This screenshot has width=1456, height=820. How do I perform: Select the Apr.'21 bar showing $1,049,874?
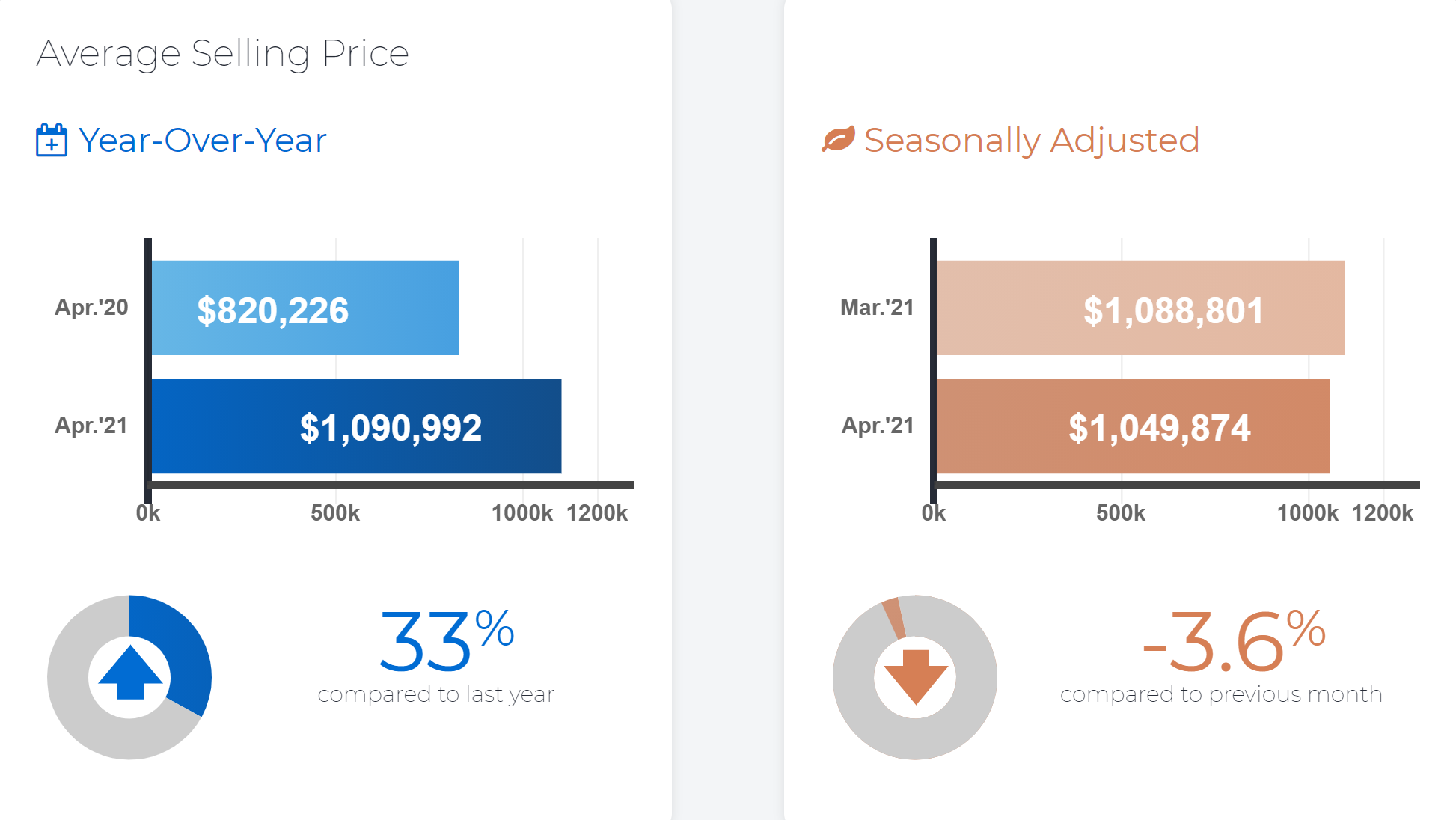click(1133, 426)
